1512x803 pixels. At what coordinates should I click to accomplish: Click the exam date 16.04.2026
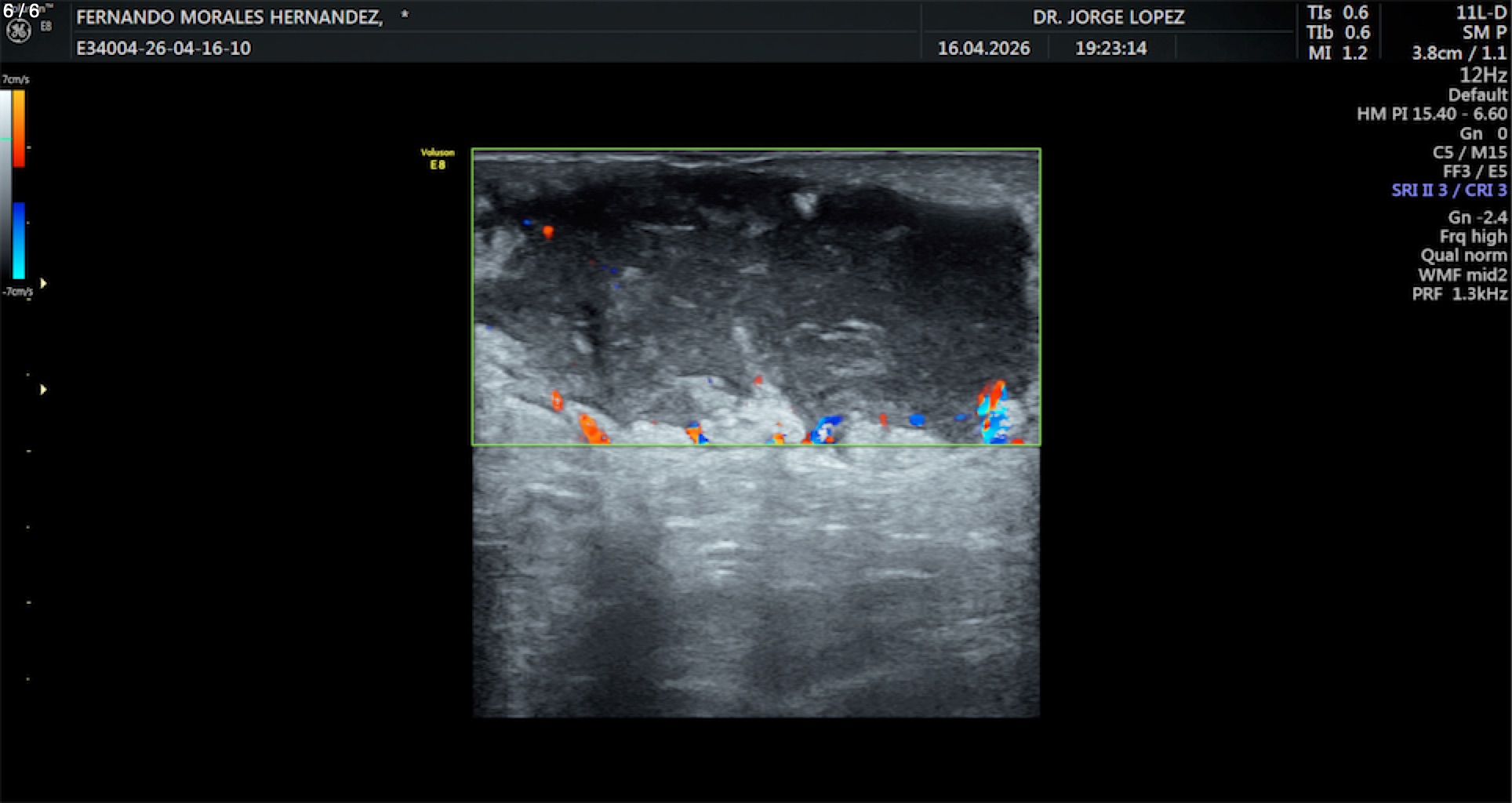[983, 49]
